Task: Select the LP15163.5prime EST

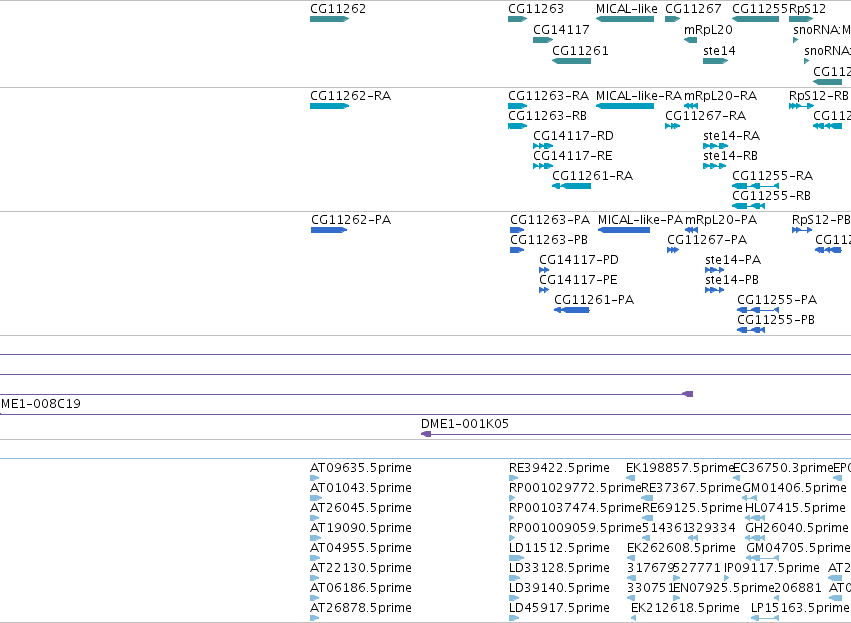Action: pos(765,618)
